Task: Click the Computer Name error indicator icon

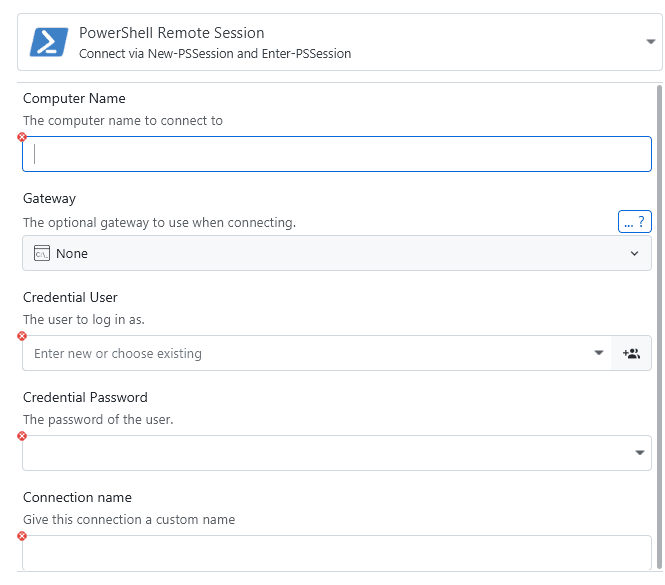Action: (x=22, y=137)
